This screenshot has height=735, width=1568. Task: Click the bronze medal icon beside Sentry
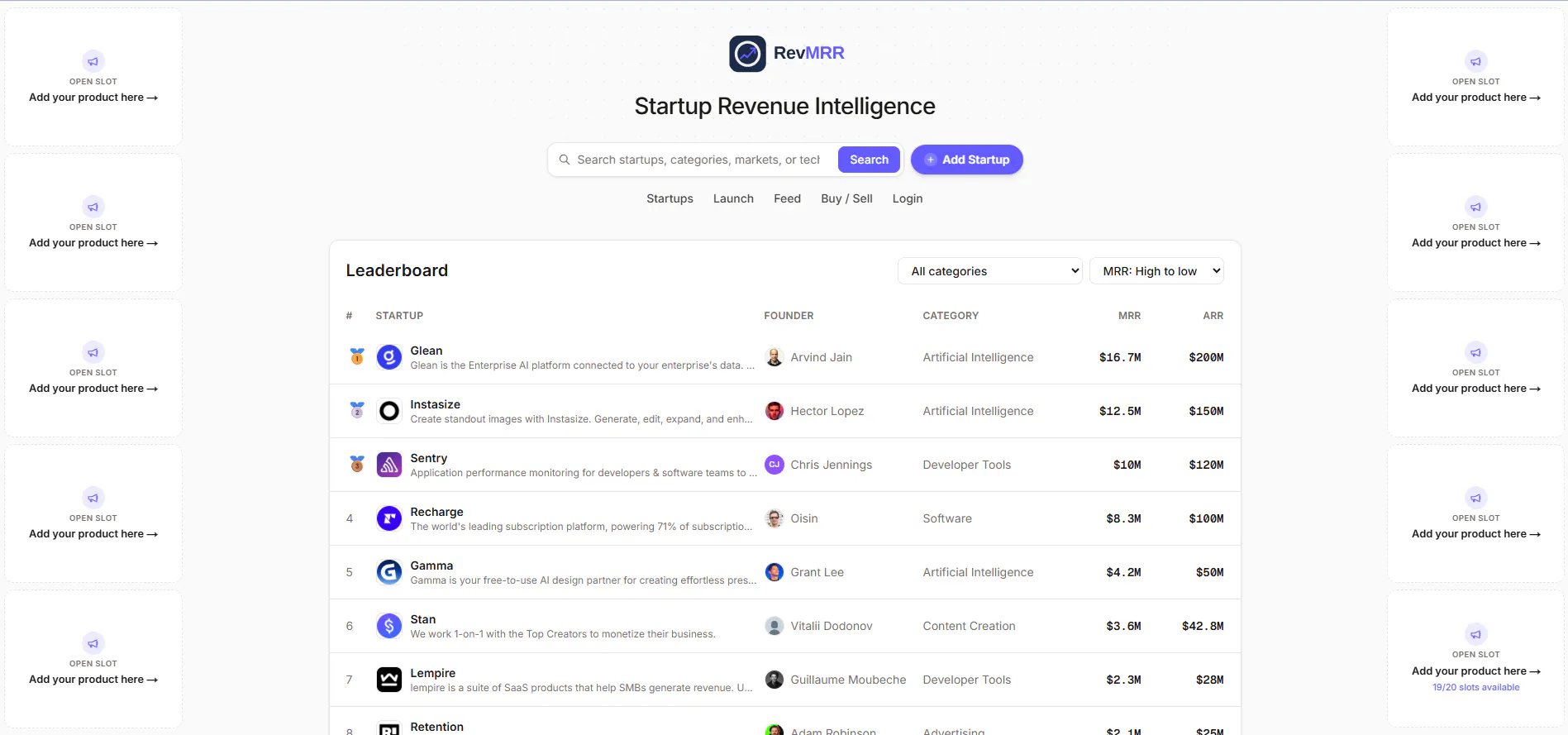(x=357, y=464)
